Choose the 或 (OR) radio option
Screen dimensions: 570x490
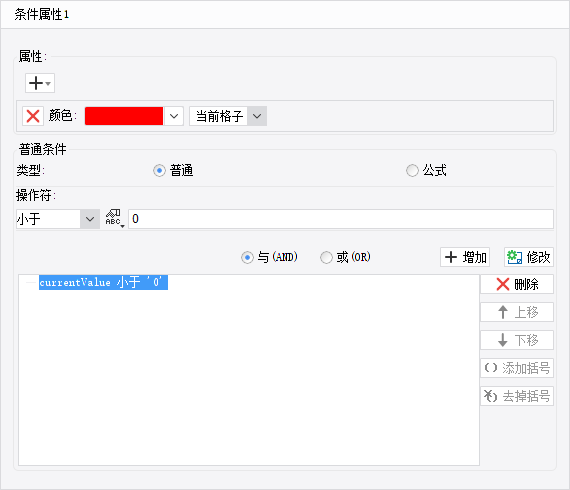click(326, 257)
